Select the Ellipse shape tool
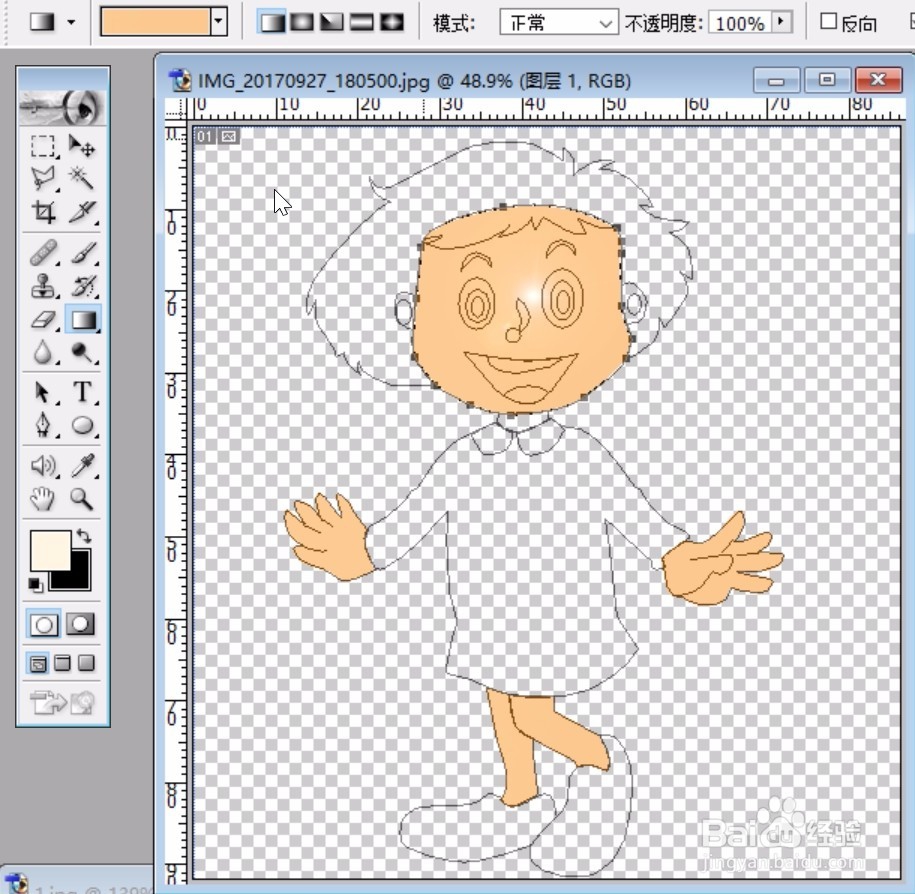The image size is (915, 894). click(82, 425)
